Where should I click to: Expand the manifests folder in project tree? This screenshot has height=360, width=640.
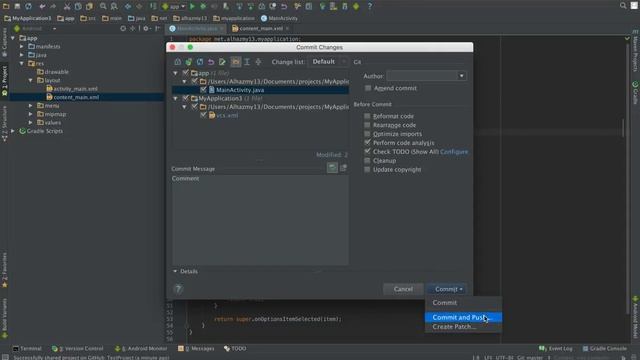point(22,47)
